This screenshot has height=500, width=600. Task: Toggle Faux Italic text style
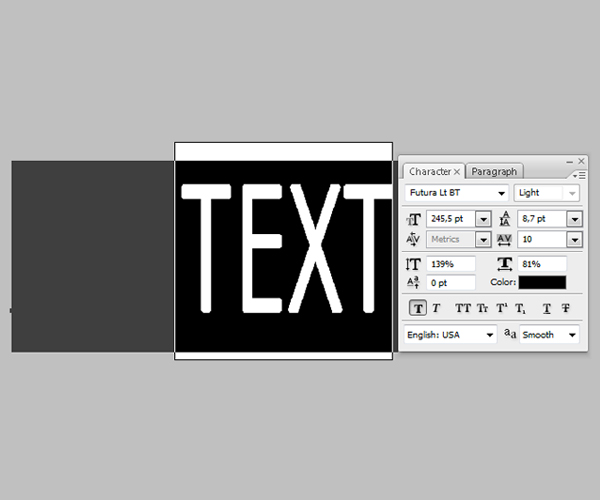pyautogui.click(x=436, y=308)
